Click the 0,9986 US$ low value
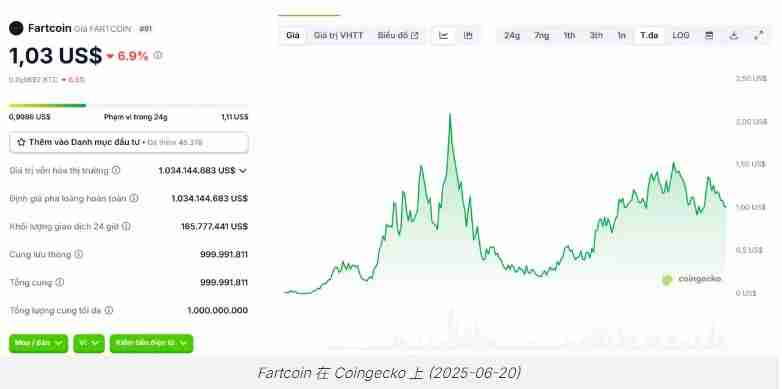Image resolution: width=782 pixels, height=389 pixels. [x=29, y=117]
